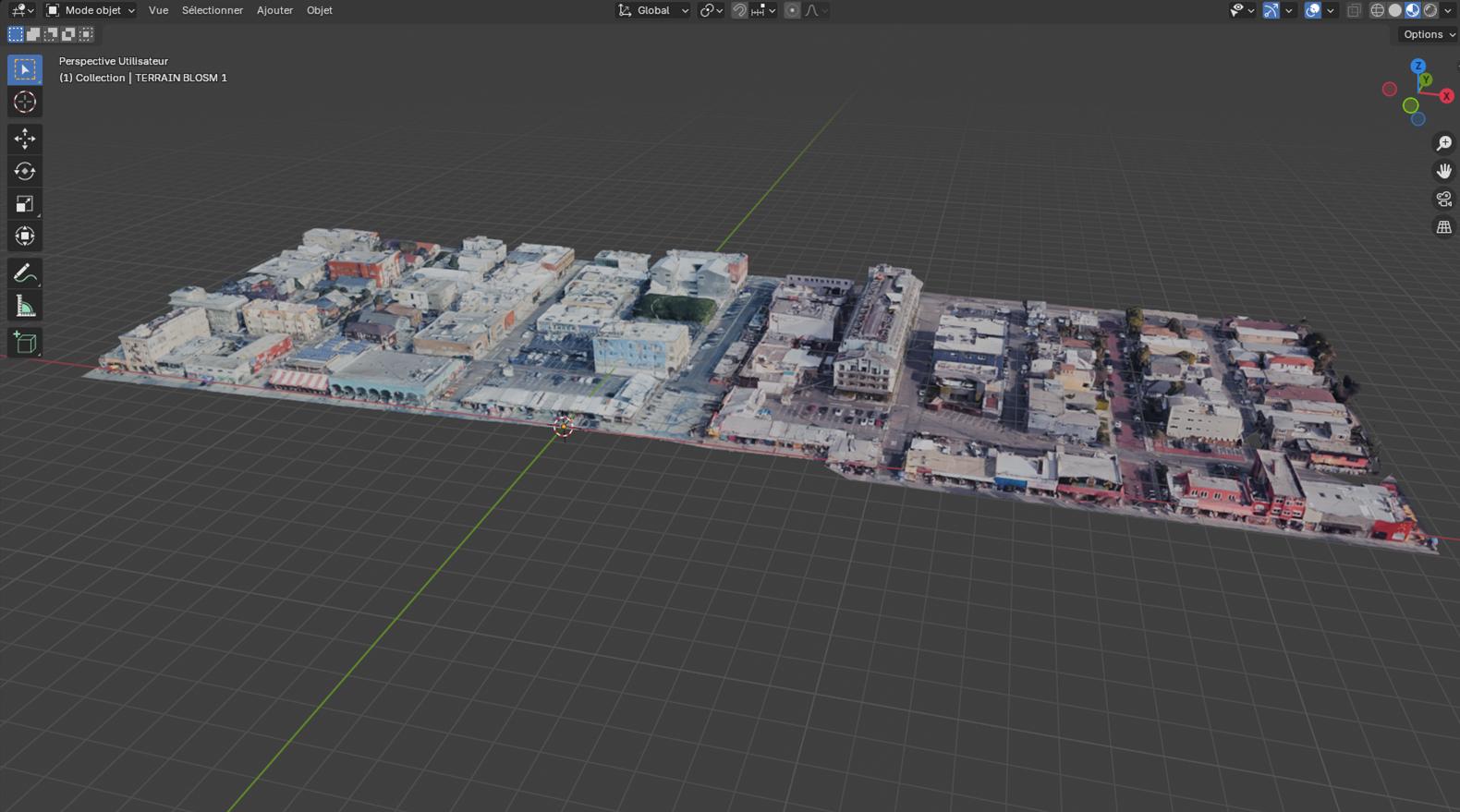
Task: Set invert selection mode icon
Action: click(x=68, y=34)
